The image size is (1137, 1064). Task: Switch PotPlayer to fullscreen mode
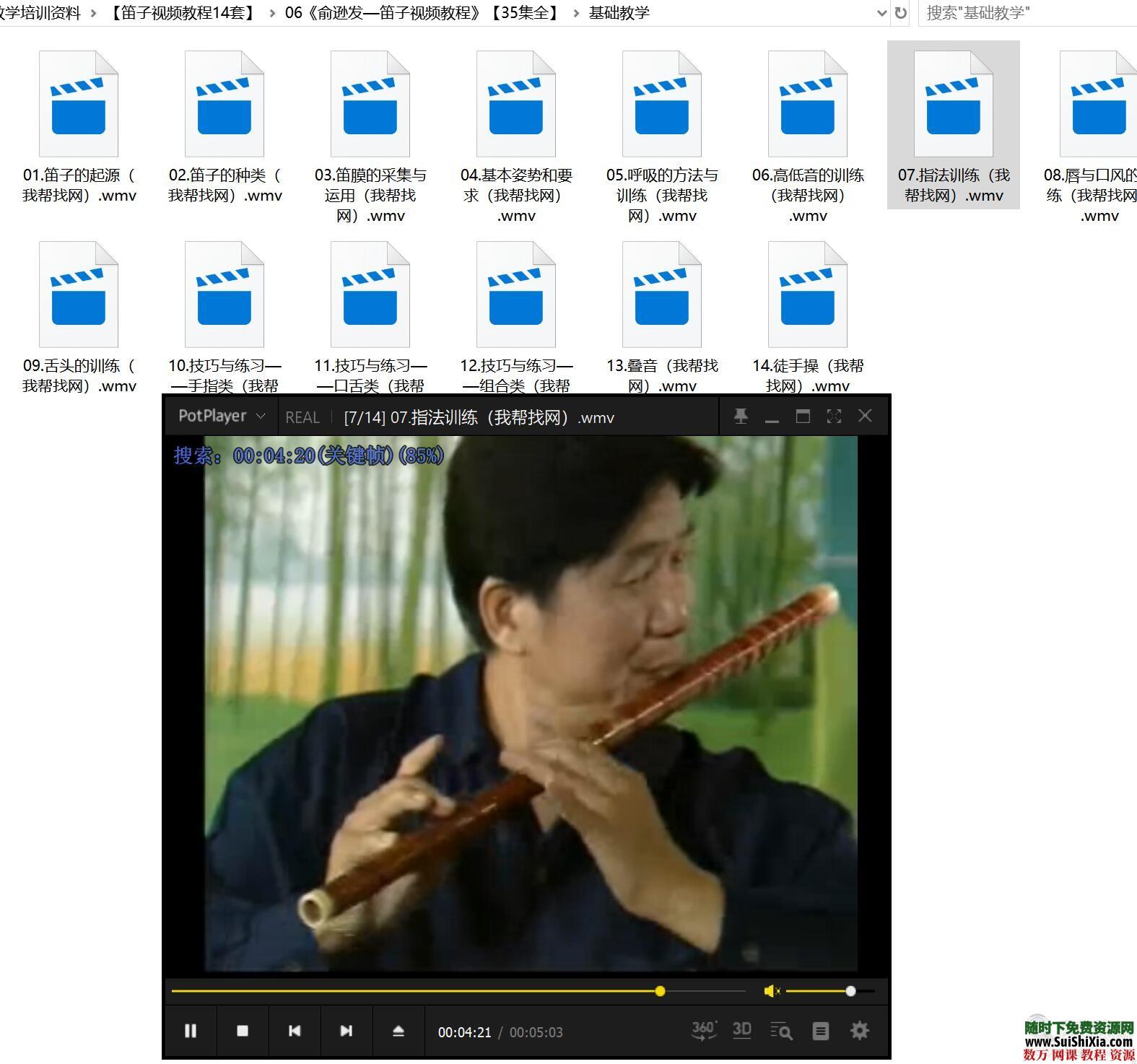pyautogui.click(x=834, y=417)
